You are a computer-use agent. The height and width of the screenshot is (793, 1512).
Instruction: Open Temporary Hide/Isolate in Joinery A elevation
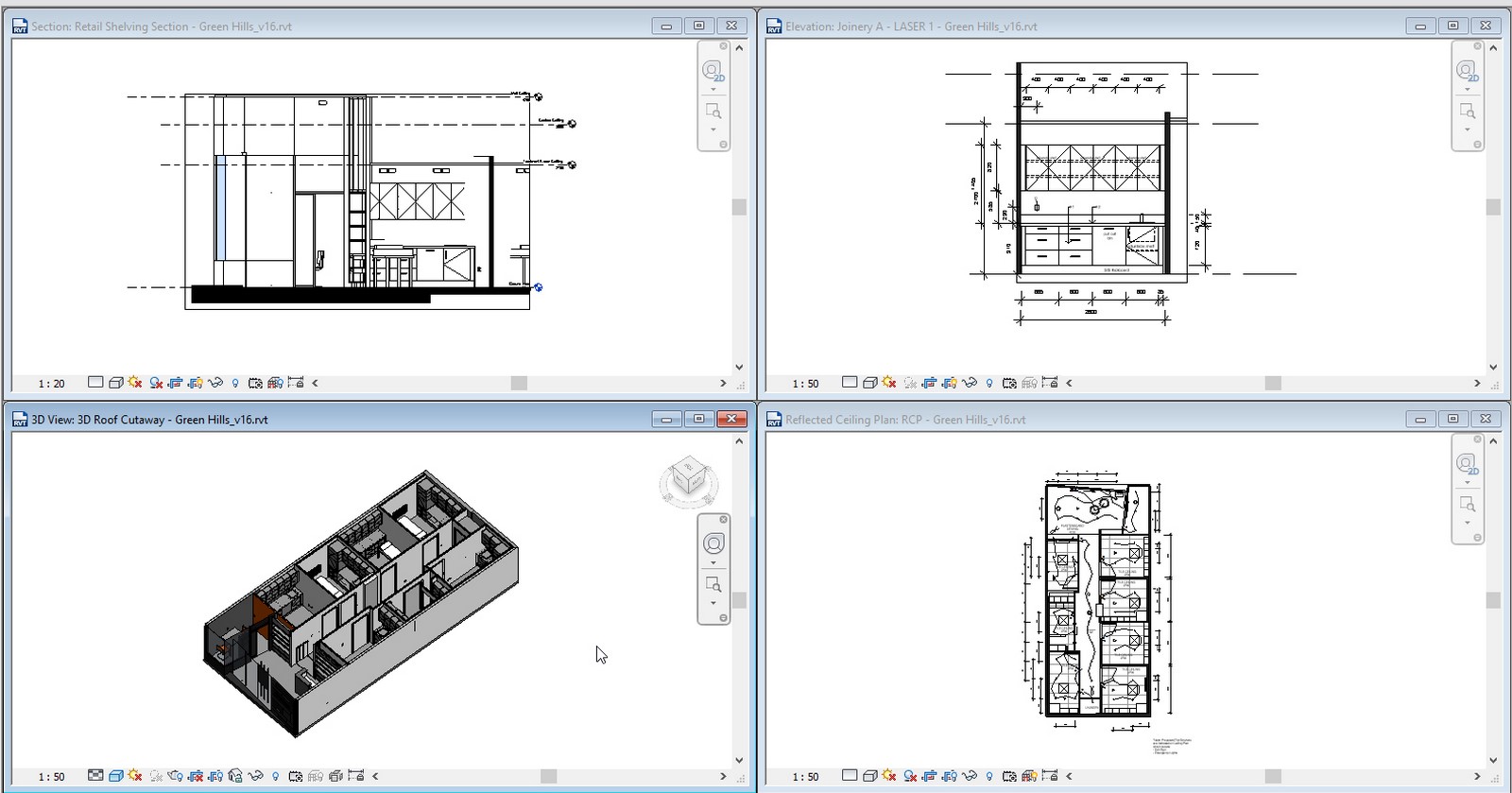[x=969, y=383]
